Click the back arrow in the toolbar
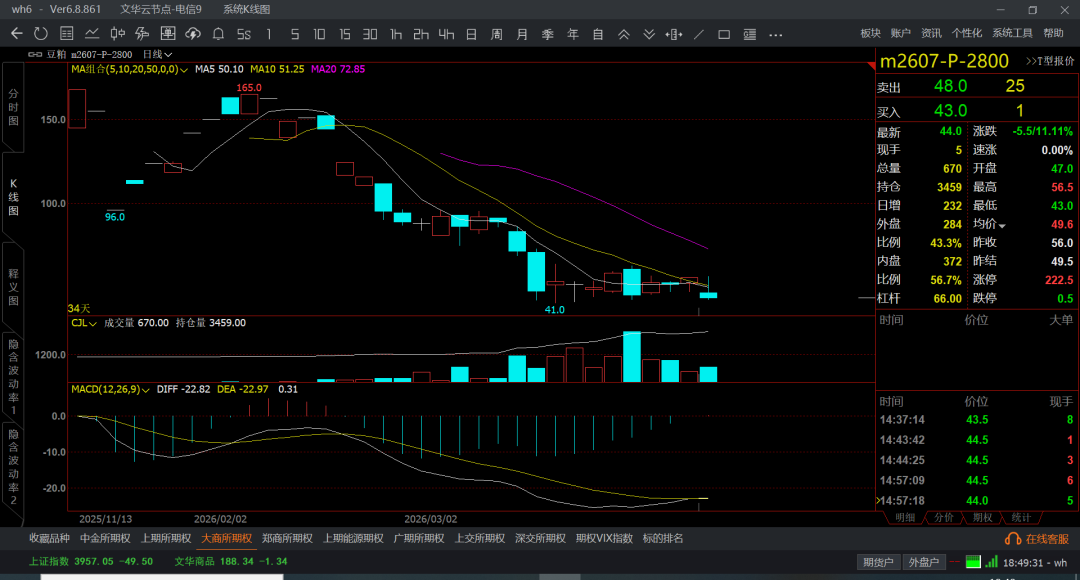Viewport: 1080px width, 580px height. [16, 34]
